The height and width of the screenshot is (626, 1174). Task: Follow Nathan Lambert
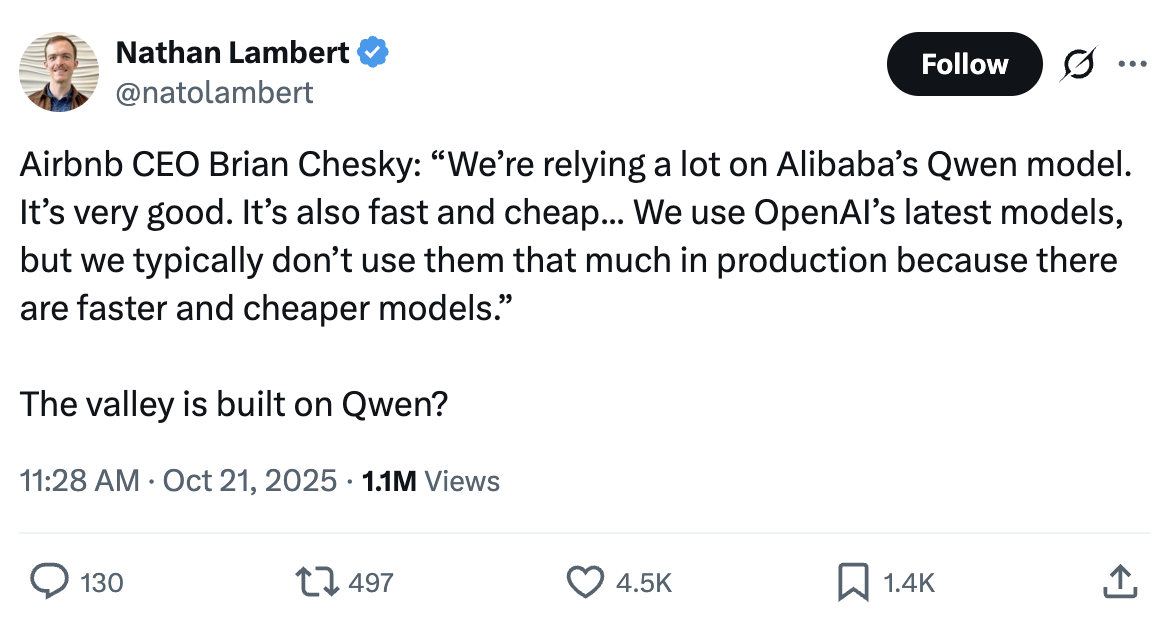[964, 64]
